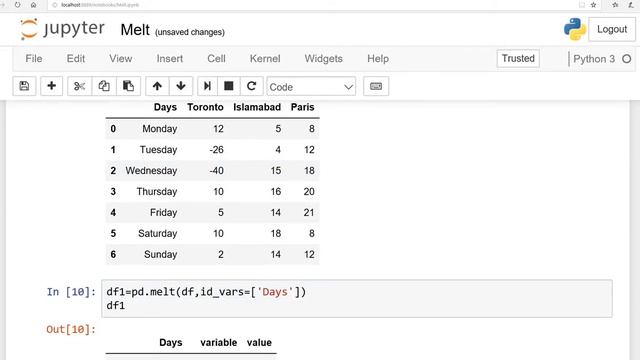Click the browser address bar
This screenshot has width=640, height=360.
click(x=310, y=5)
